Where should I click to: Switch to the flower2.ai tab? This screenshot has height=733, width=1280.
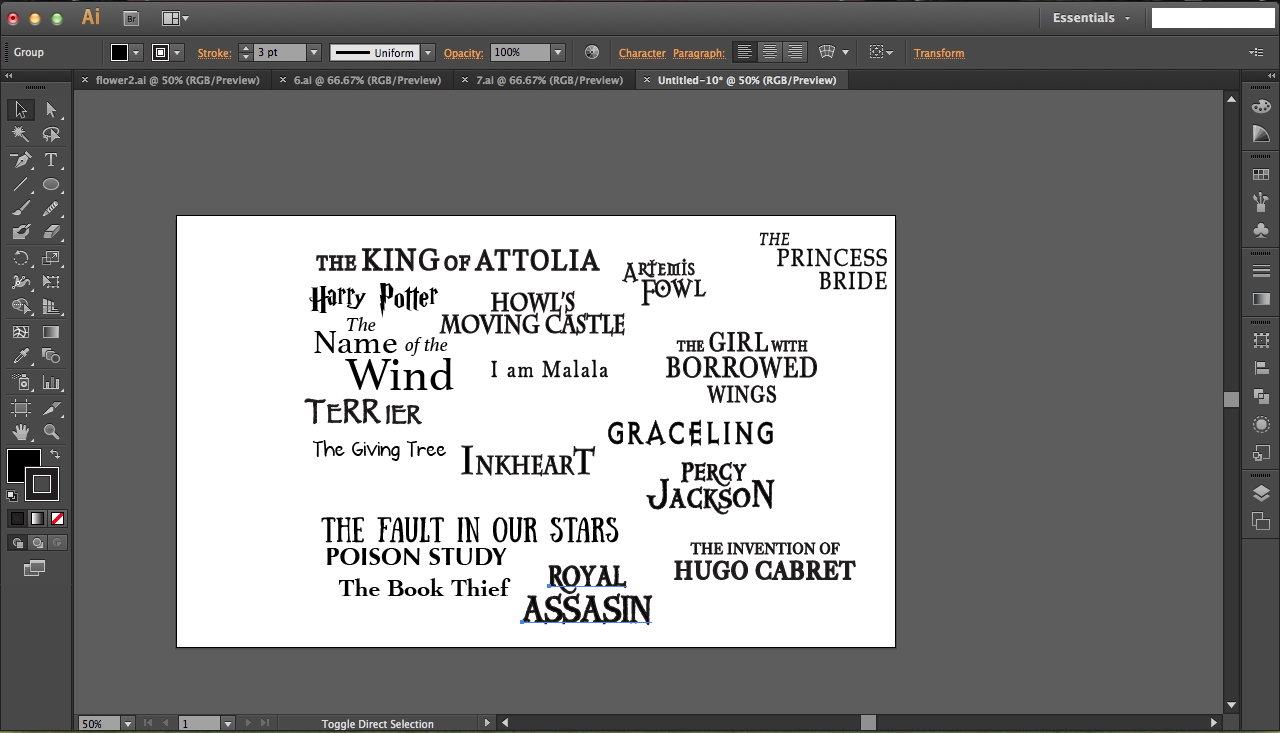point(177,80)
